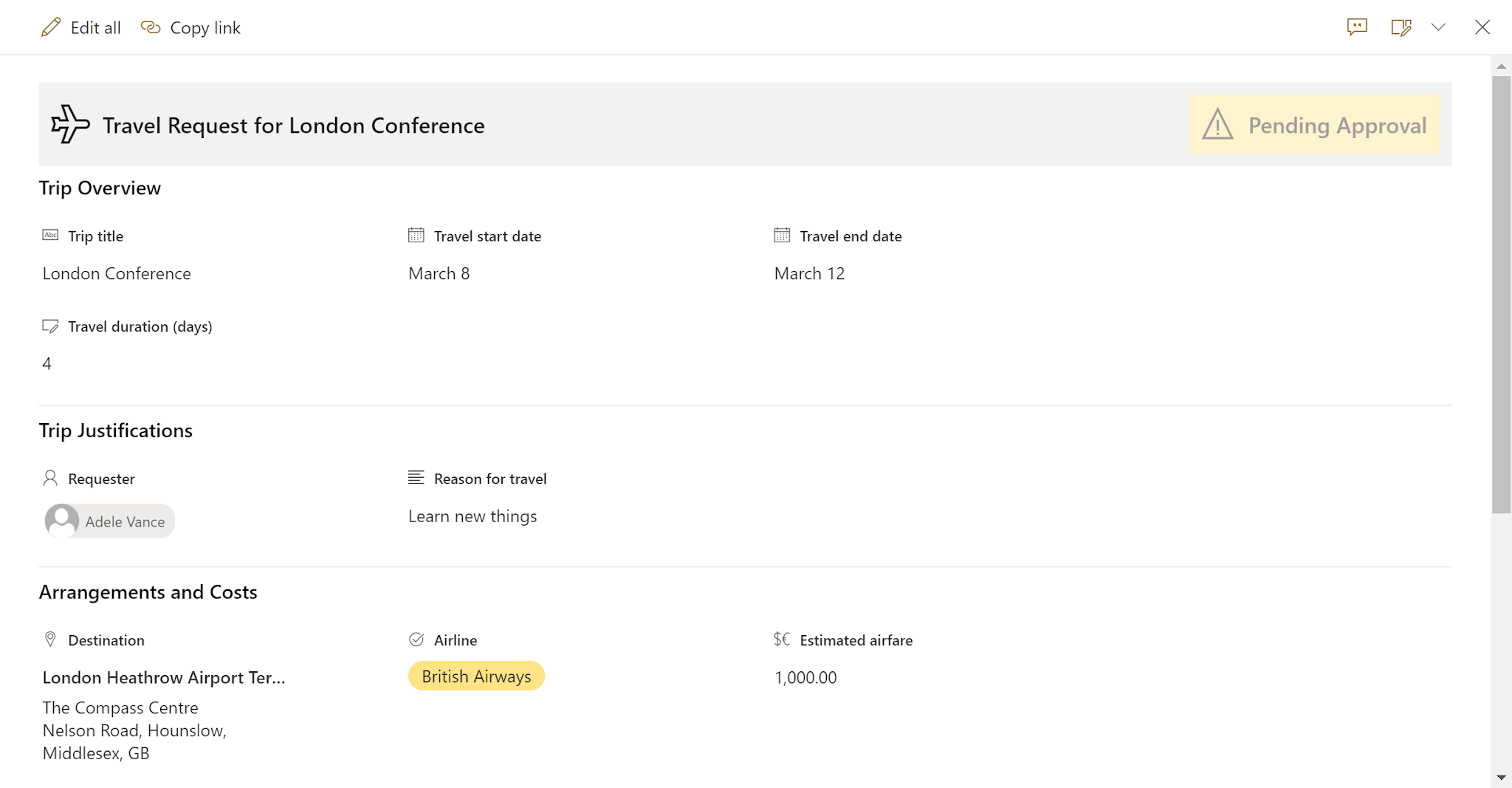Select the British Airways choice pill
Viewport: 1512px width, 788px height.
(x=476, y=676)
